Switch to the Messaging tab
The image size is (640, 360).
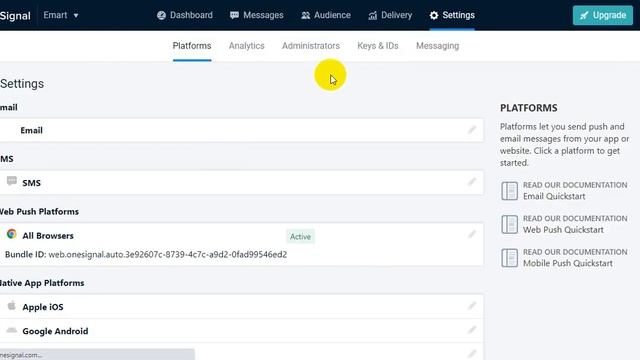pos(438,46)
